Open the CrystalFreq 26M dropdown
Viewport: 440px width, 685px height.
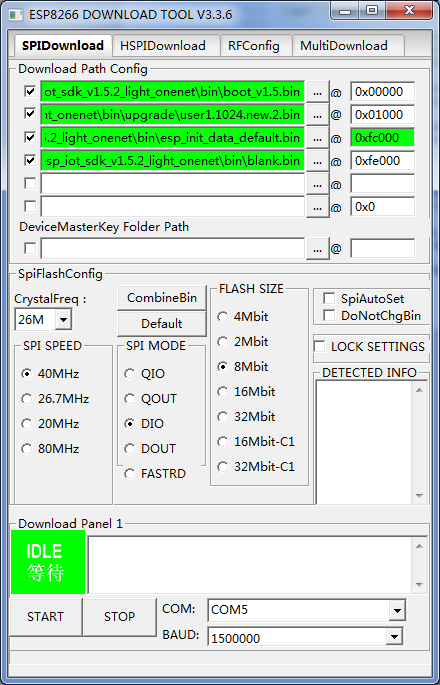[x=63, y=320]
